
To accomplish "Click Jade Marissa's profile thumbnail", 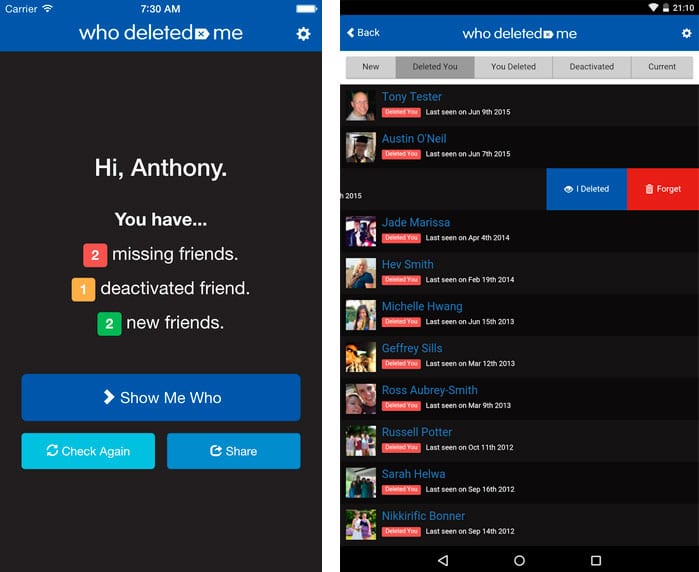I will click(360, 231).
